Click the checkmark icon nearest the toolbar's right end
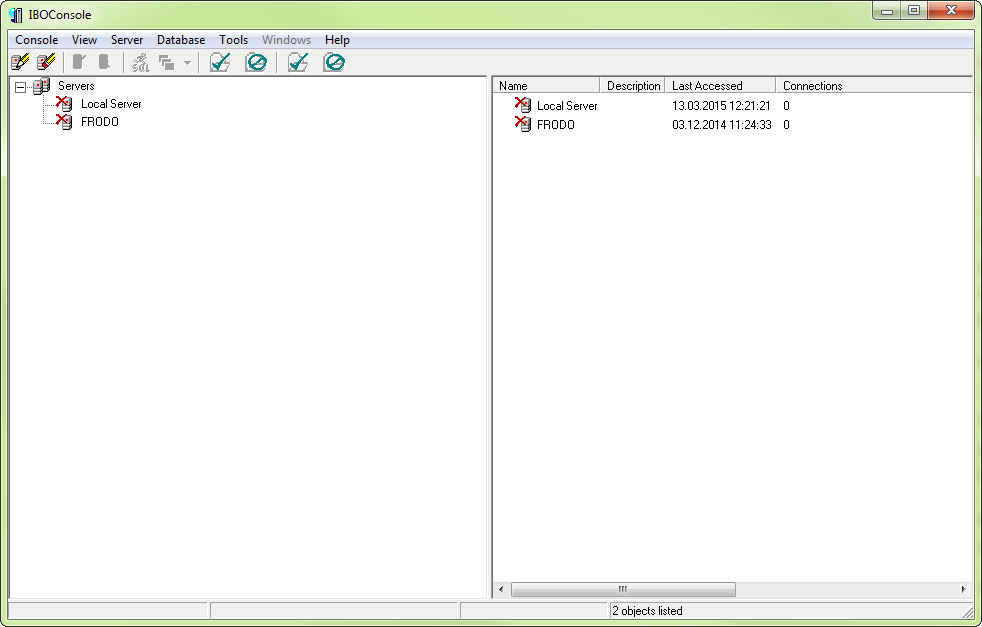The image size is (982, 627). (x=298, y=62)
